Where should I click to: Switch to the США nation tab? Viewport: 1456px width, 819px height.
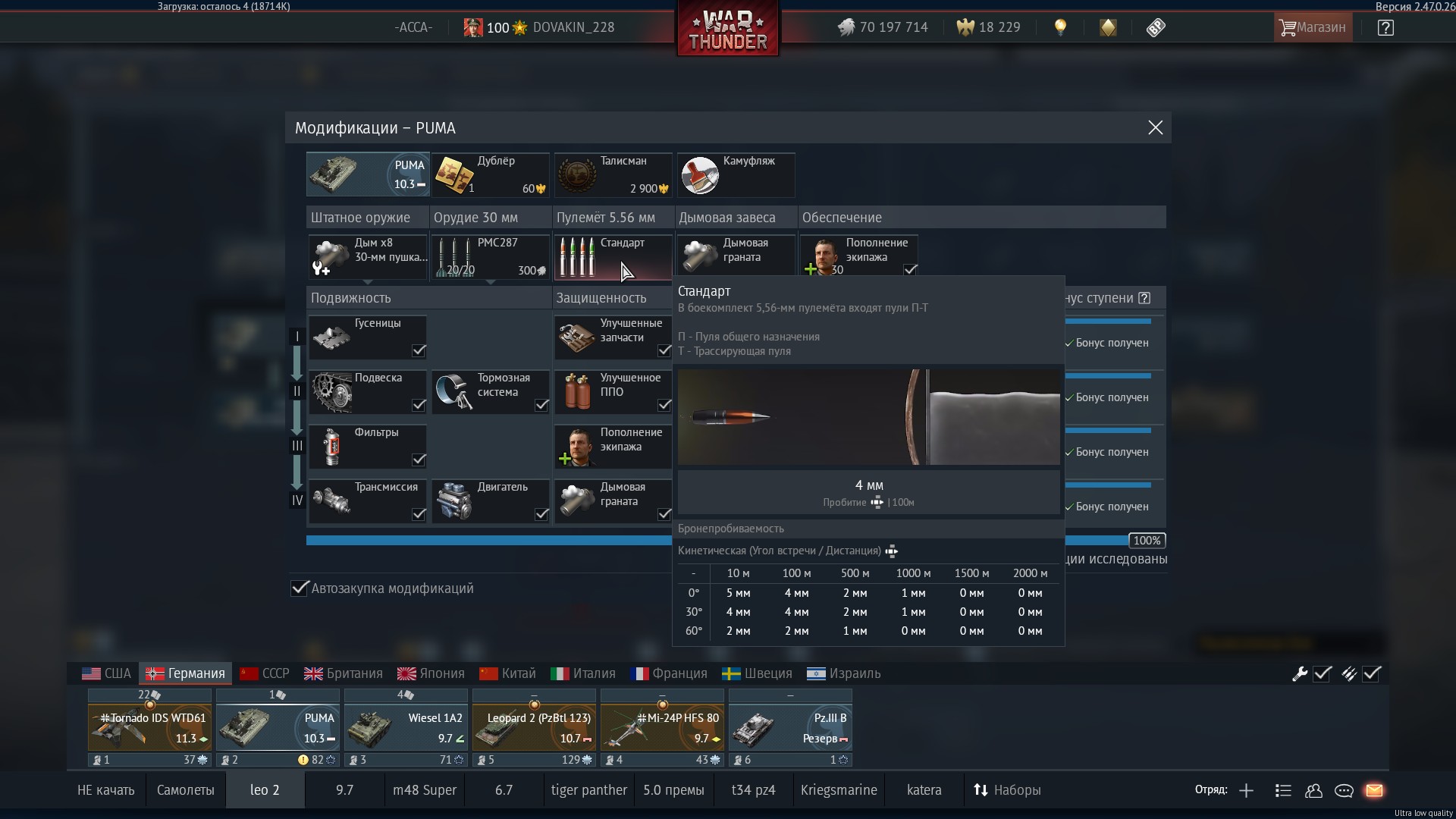coord(106,673)
